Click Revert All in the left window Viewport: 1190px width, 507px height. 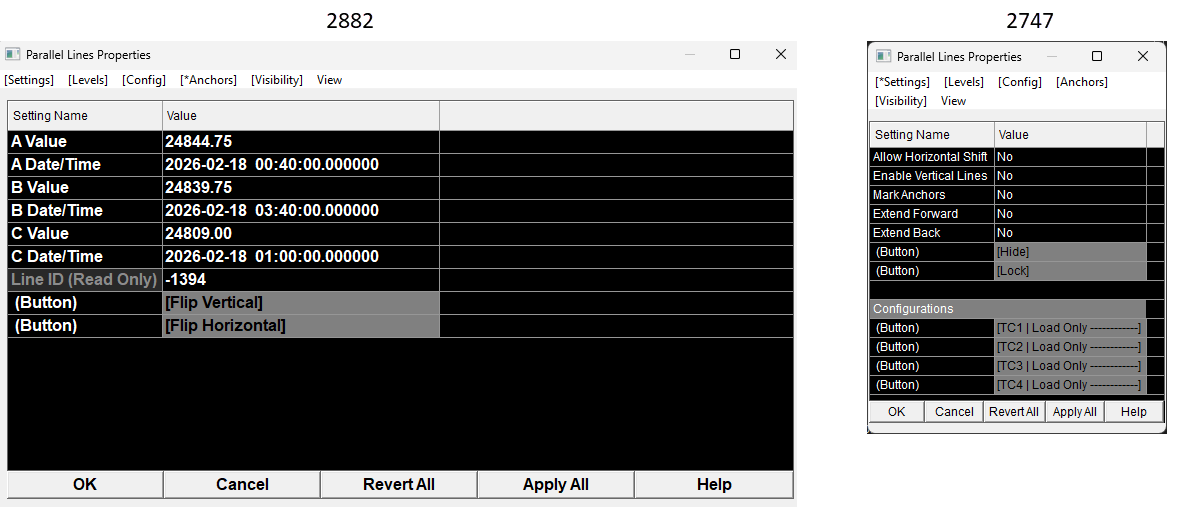coord(399,484)
